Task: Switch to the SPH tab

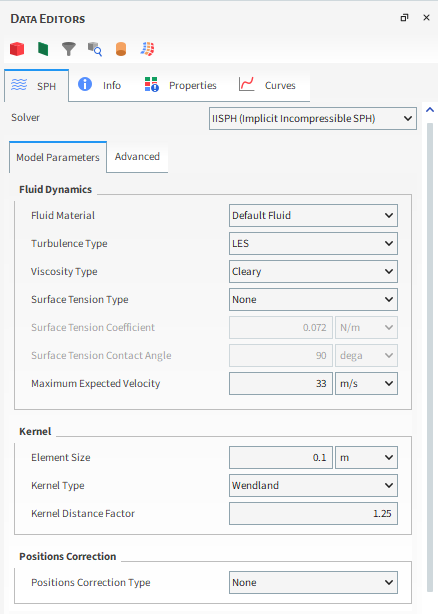Action: [x=36, y=86]
